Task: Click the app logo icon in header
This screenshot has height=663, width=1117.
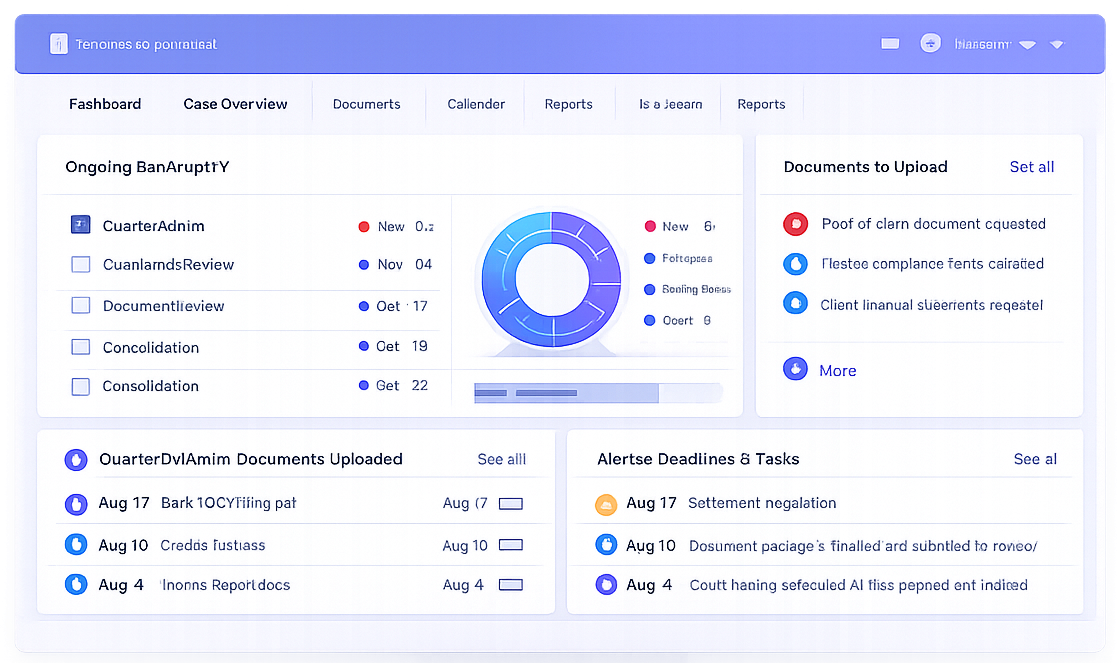Action: (x=58, y=44)
